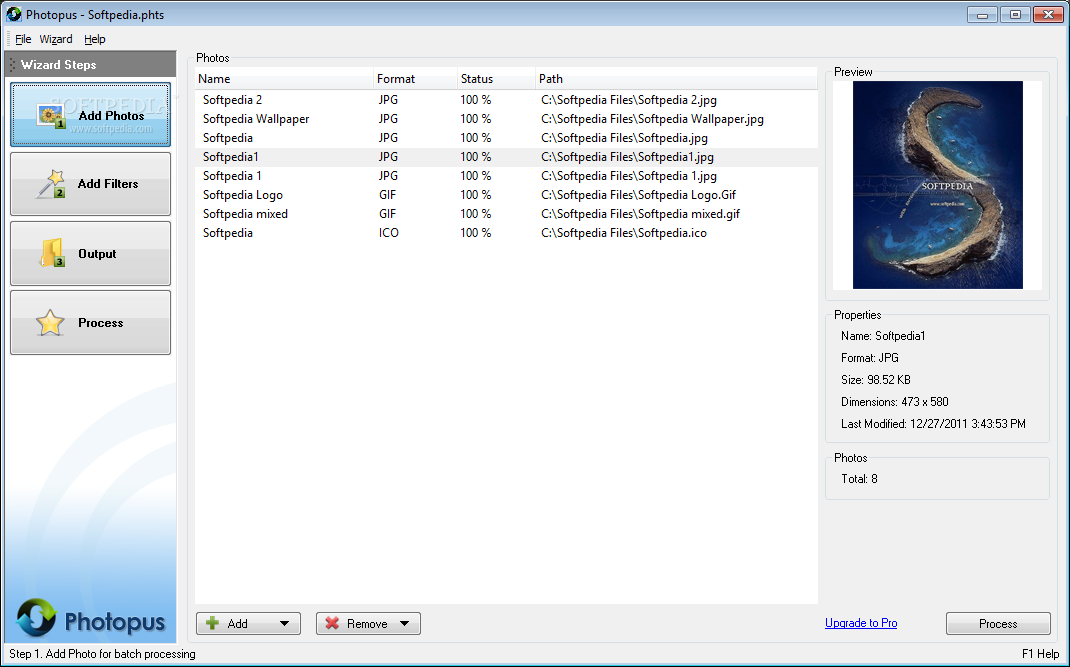The width and height of the screenshot is (1070, 667).
Task: Sort by the Status column header
Action: click(496, 79)
